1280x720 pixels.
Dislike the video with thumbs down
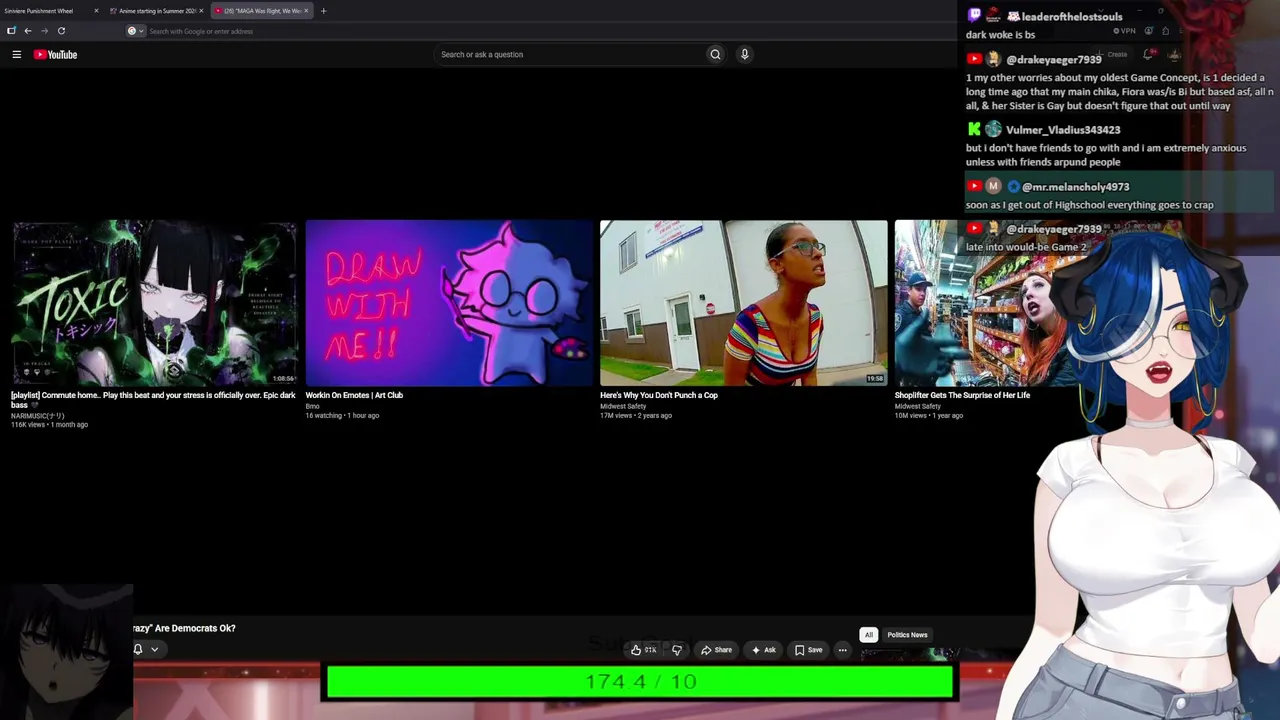tap(677, 650)
